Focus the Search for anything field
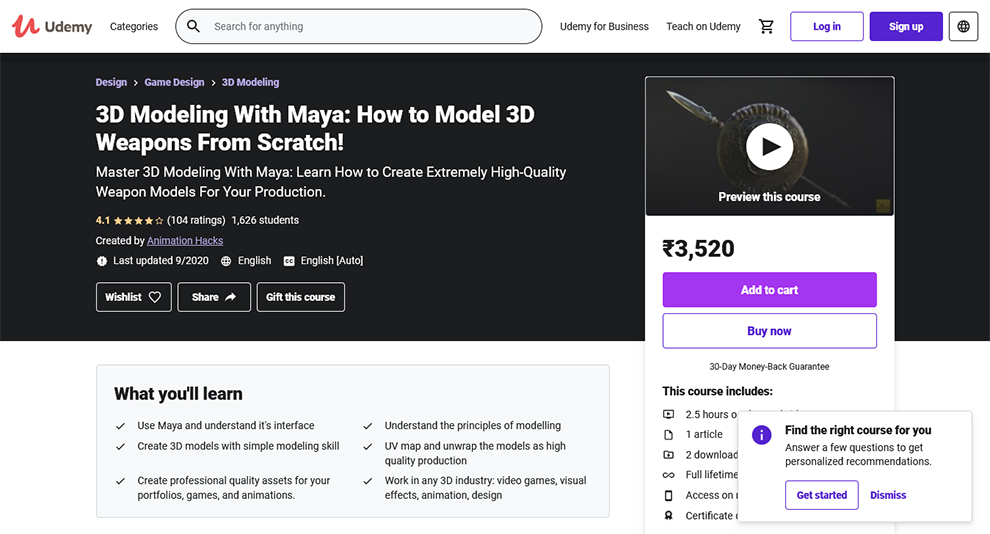Viewport: 990px width, 534px height. 359,27
